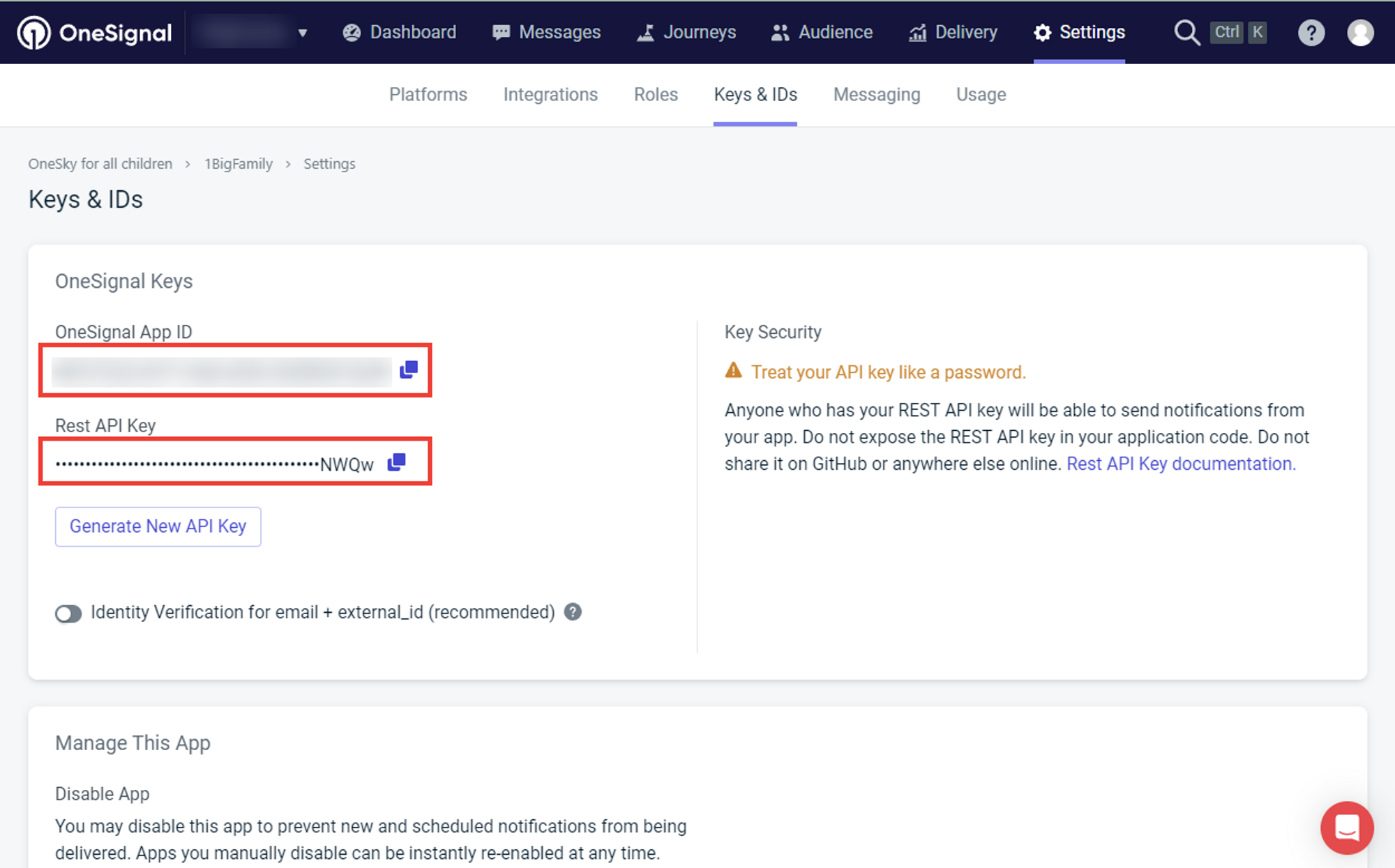Select the Keys & IDs tab
Image resolution: width=1395 pixels, height=868 pixels.
coord(755,94)
